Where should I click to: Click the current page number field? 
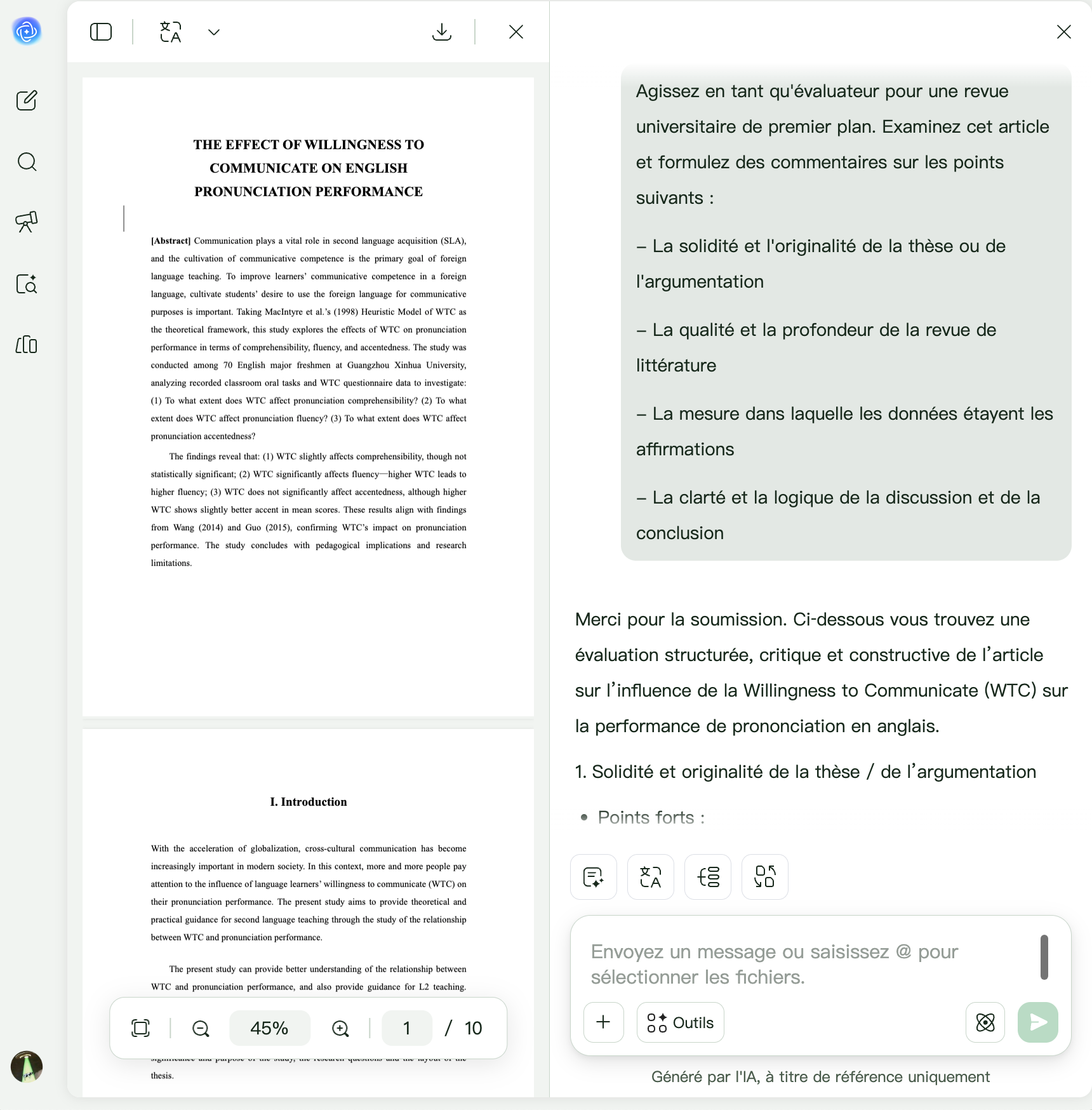point(407,1028)
